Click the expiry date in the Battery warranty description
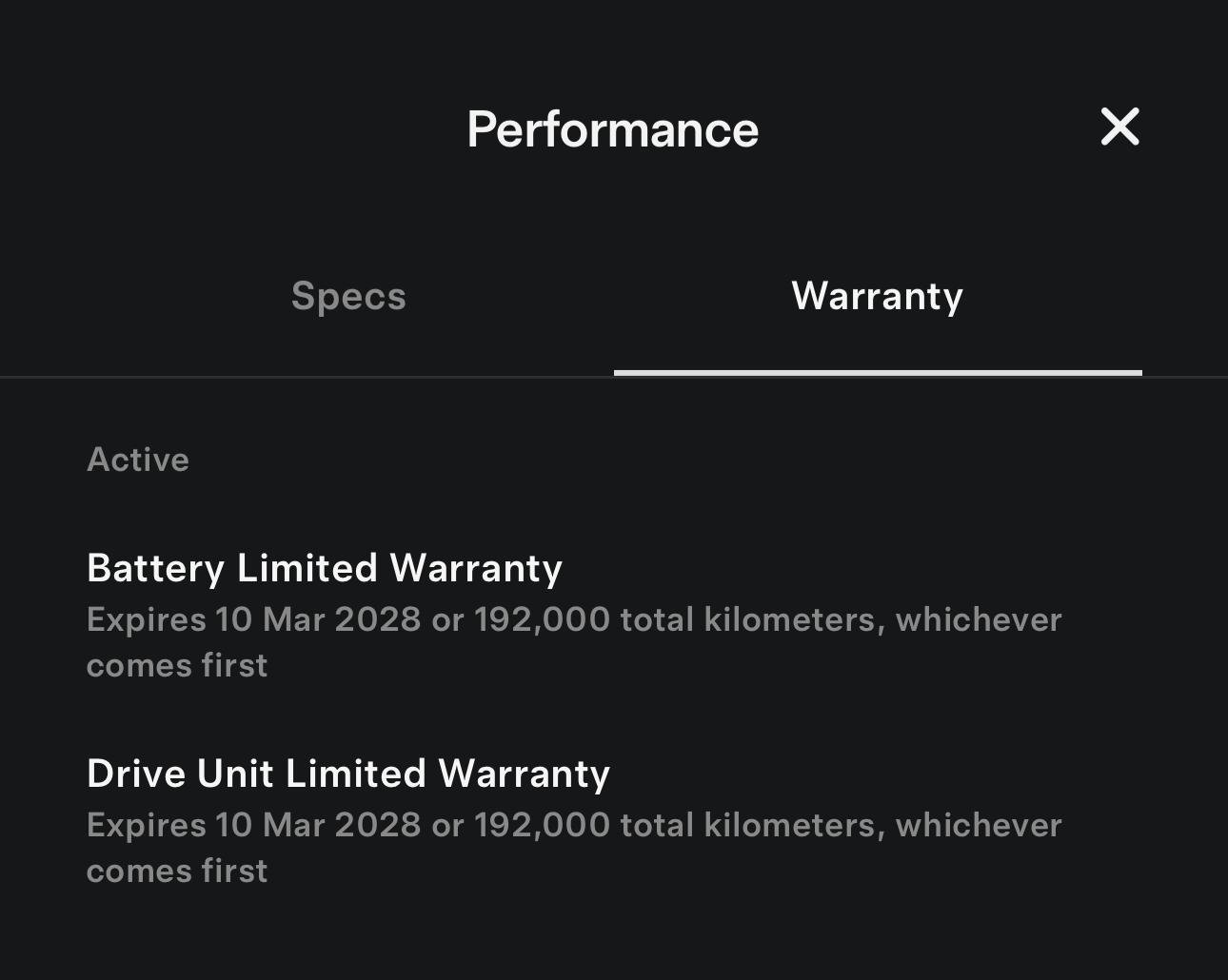This screenshot has width=1228, height=980. pyautogui.click(x=318, y=619)
